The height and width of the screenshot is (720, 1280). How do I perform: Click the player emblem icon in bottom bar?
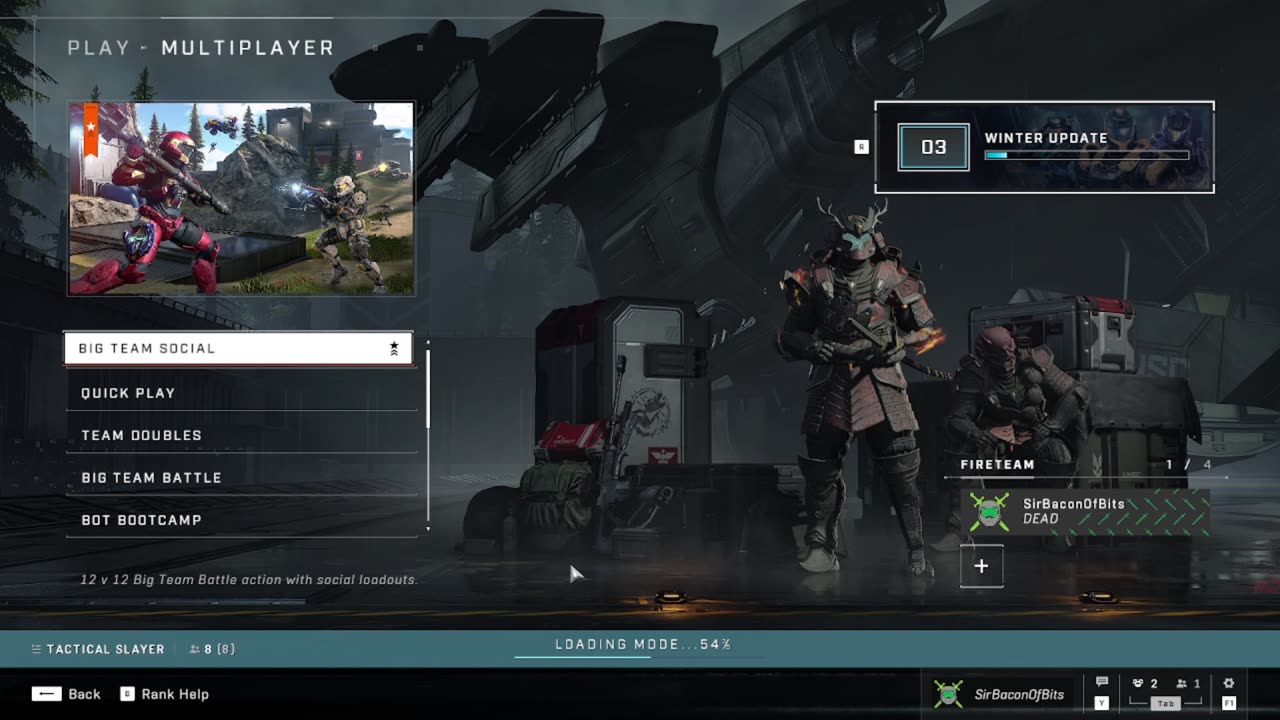point(948,694)
